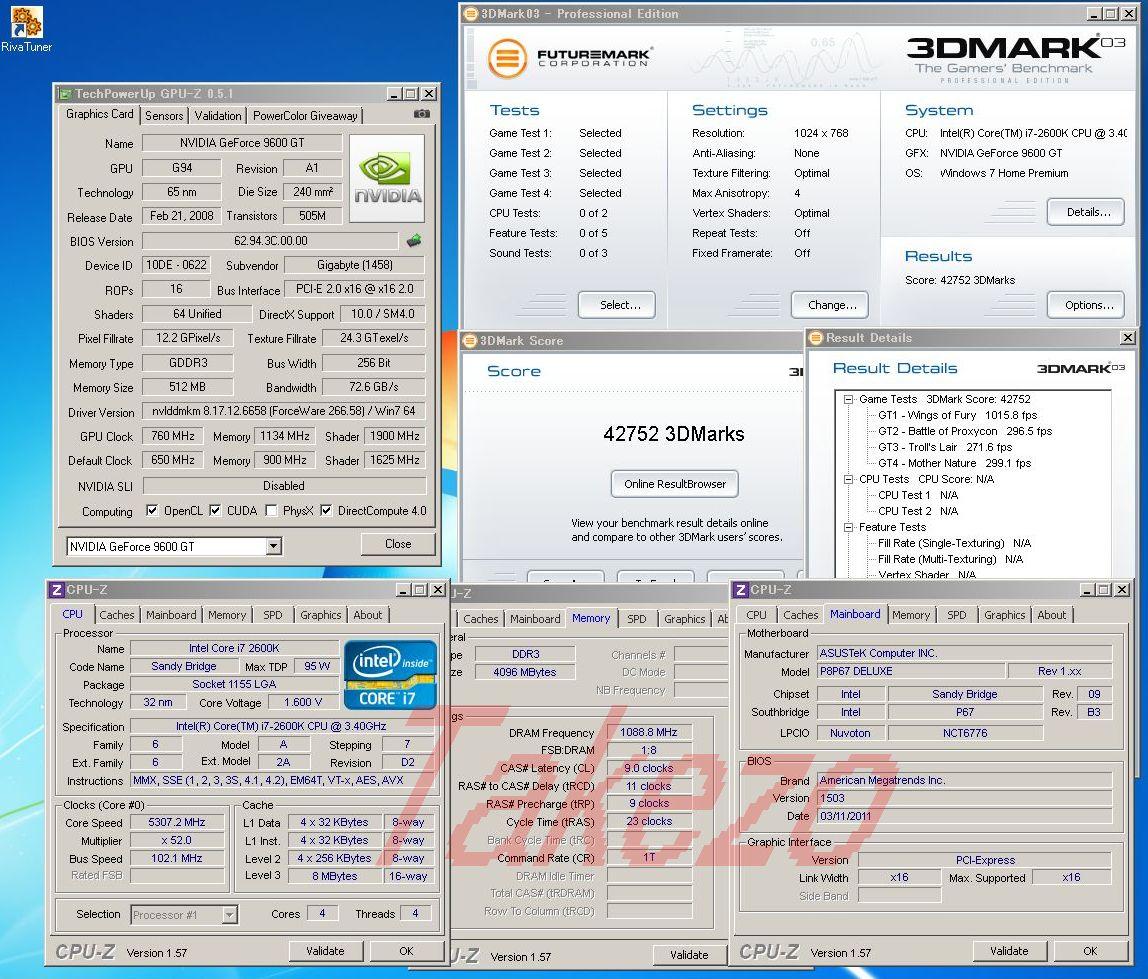Open the RivaTuner desktop shortcut
The image size is (1148, 979).
26,29
